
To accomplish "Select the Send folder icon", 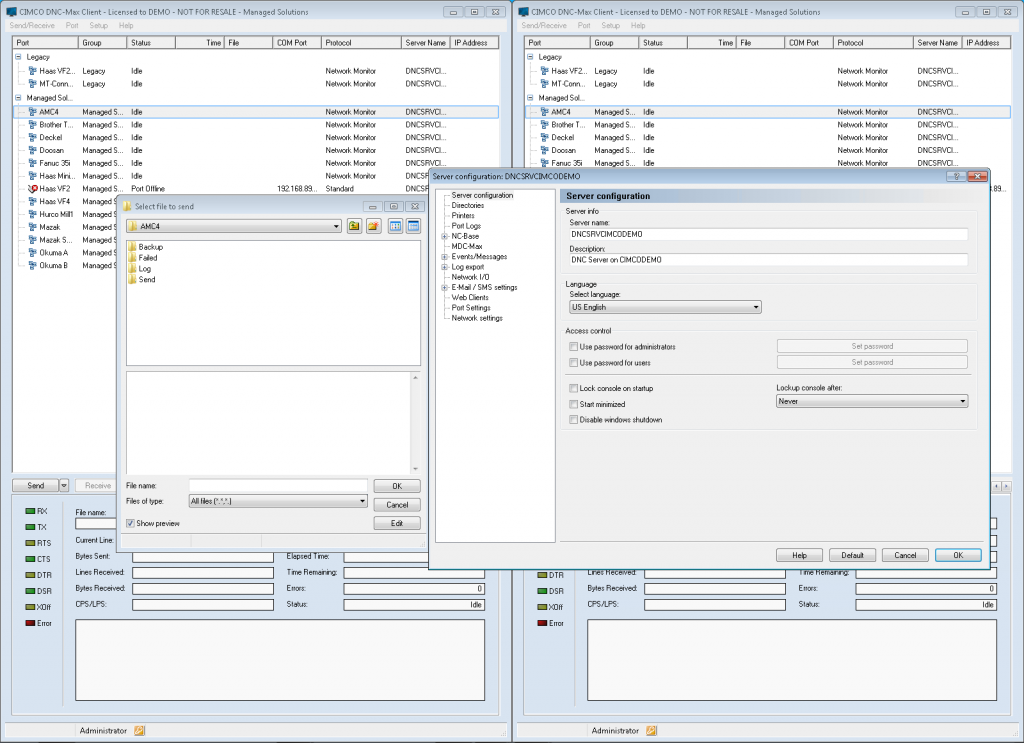I will click(132, 279).
